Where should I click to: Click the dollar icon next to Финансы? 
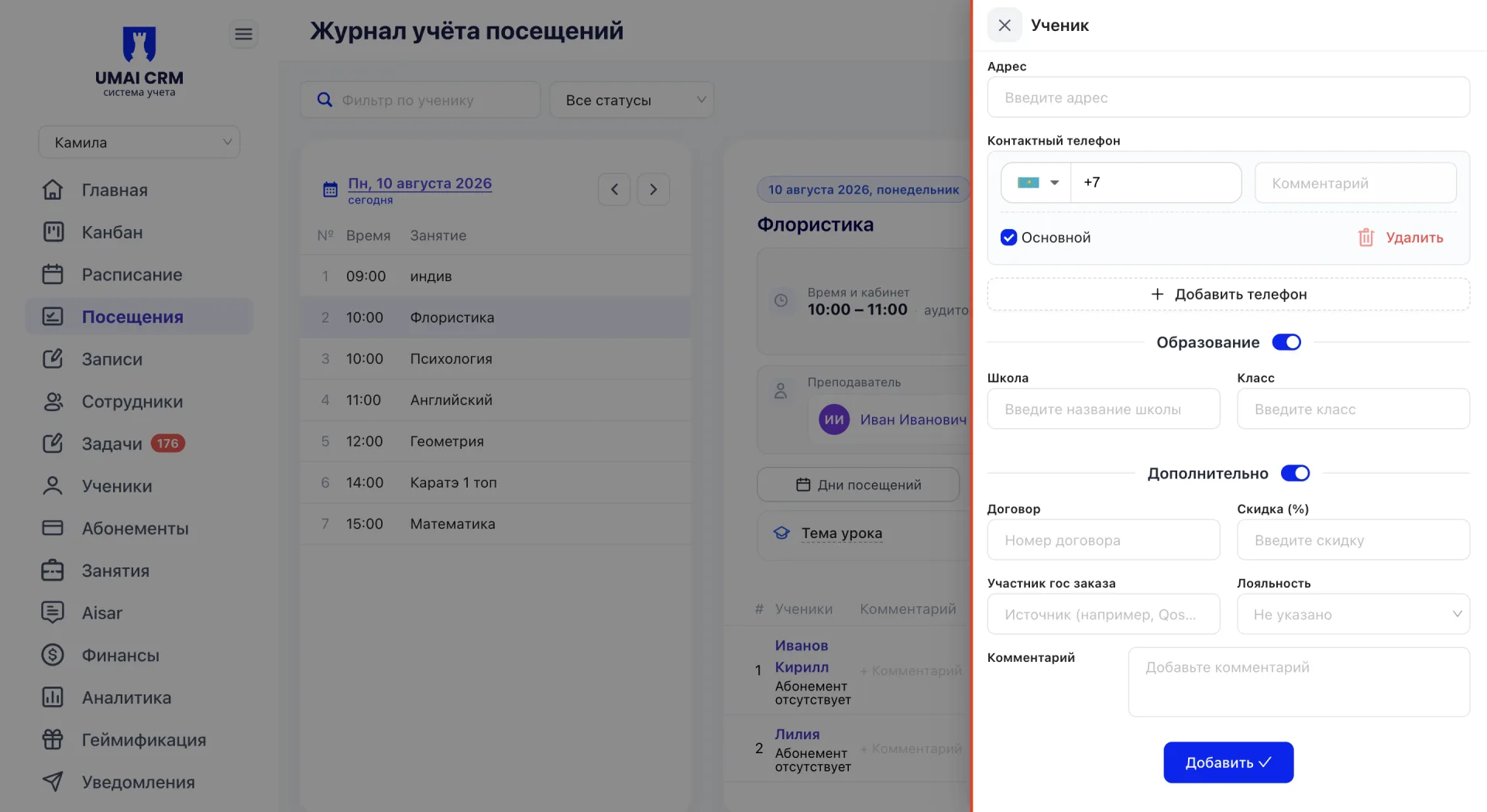coord(53,655)
